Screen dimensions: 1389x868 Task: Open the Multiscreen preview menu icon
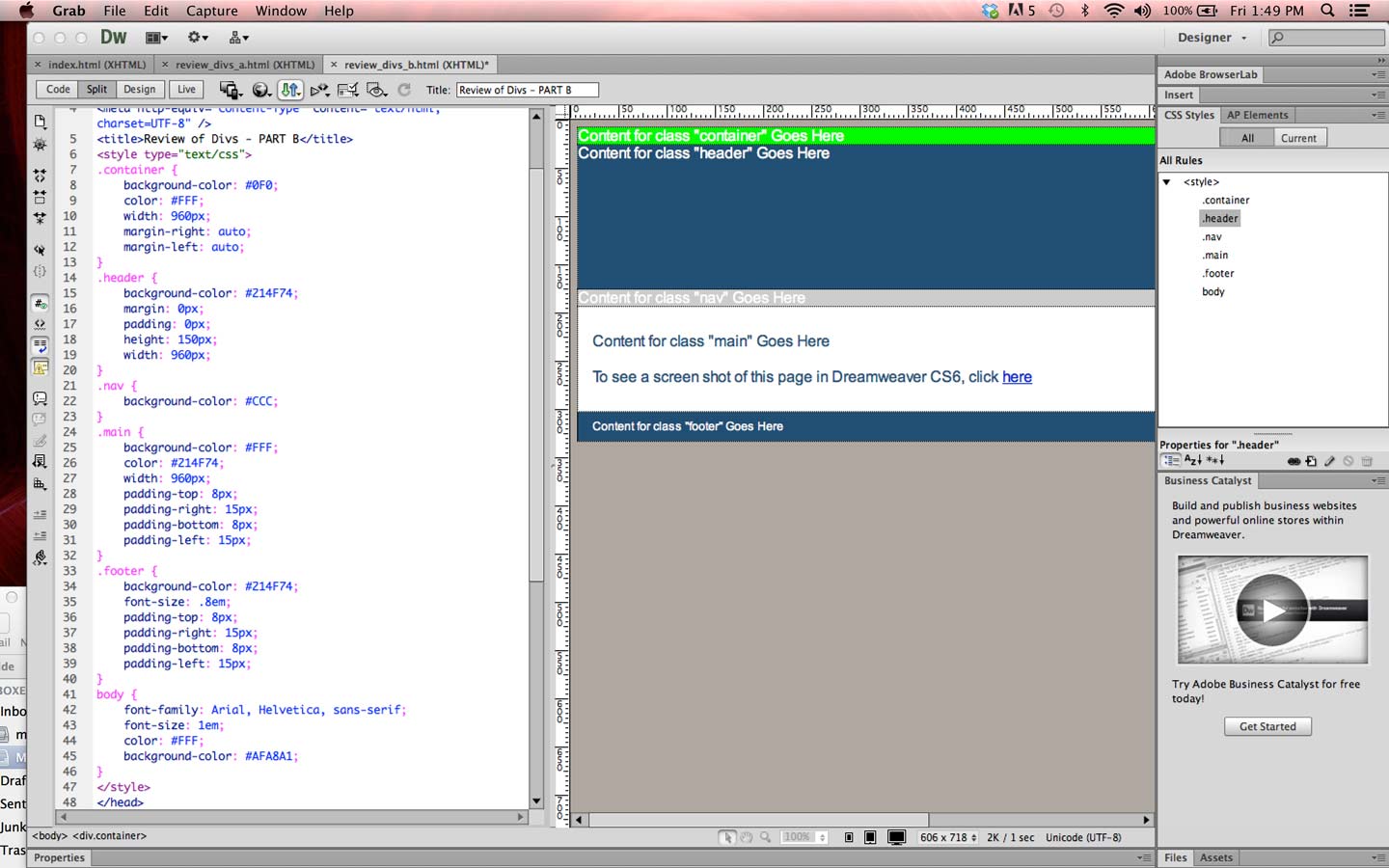point(230,90)
